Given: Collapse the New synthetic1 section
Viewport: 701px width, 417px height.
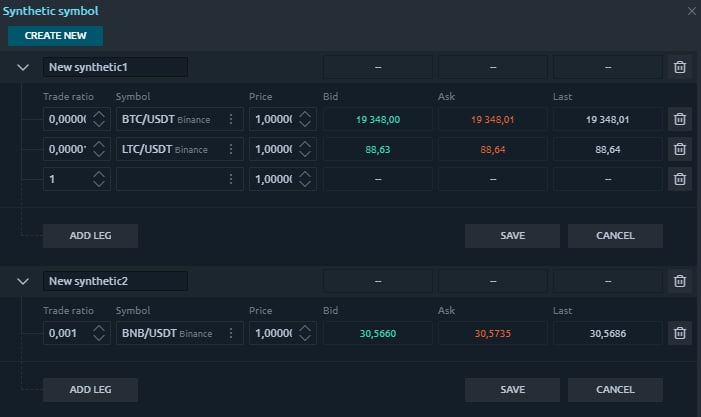Looking at the screenshot, I should (x=23, y=67).
